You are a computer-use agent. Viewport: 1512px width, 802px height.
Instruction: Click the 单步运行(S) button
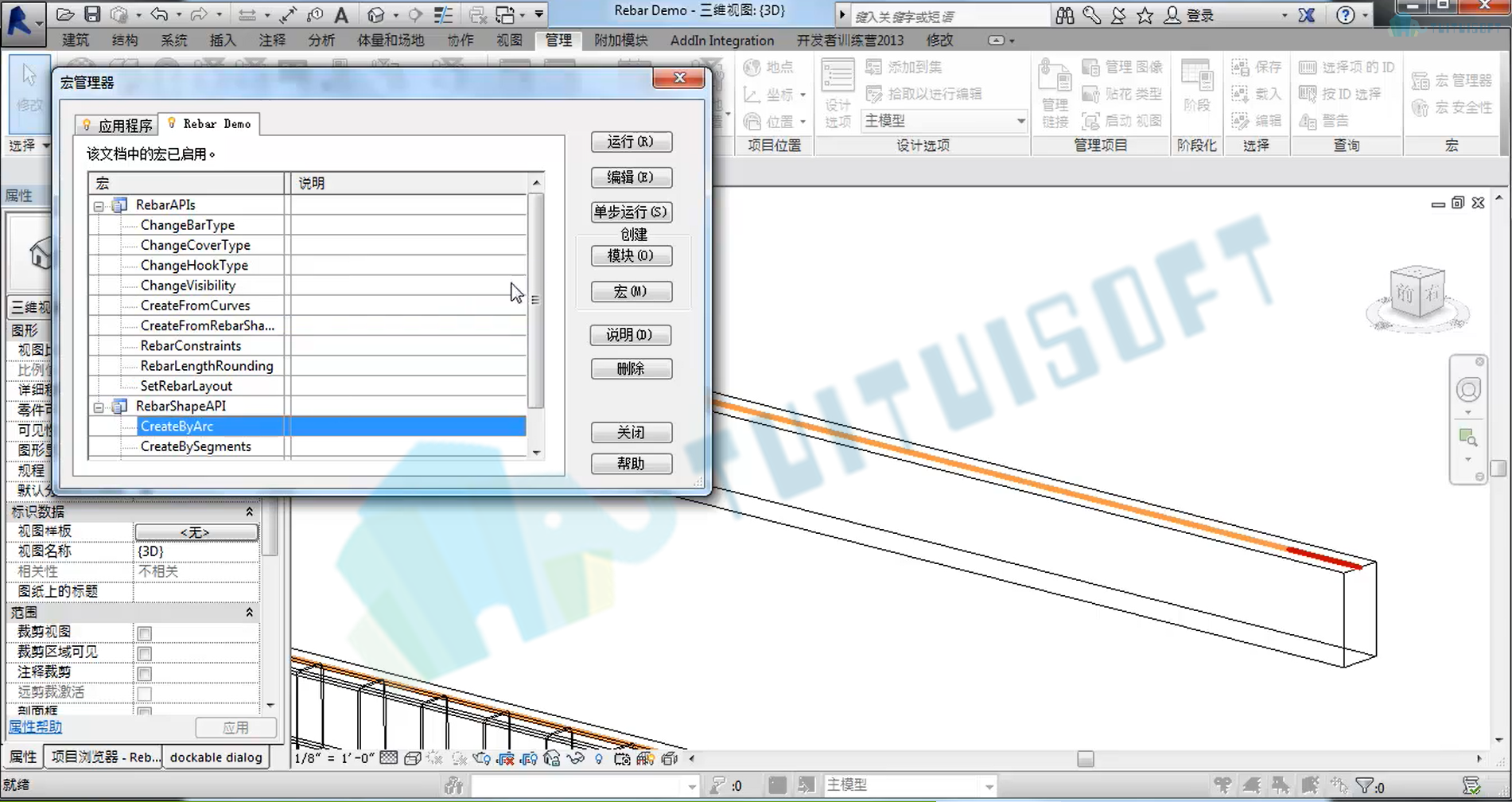pyautogui.click(x=632, y=212)
